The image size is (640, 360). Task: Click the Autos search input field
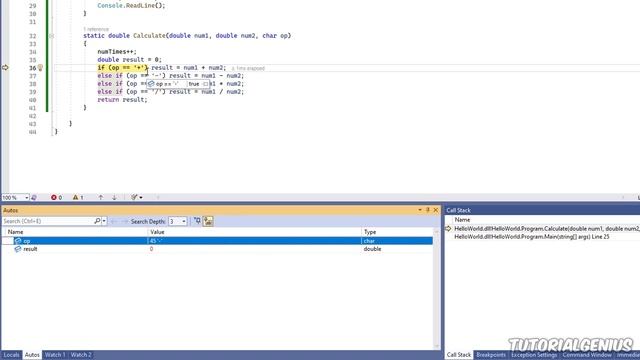(47, 221)
